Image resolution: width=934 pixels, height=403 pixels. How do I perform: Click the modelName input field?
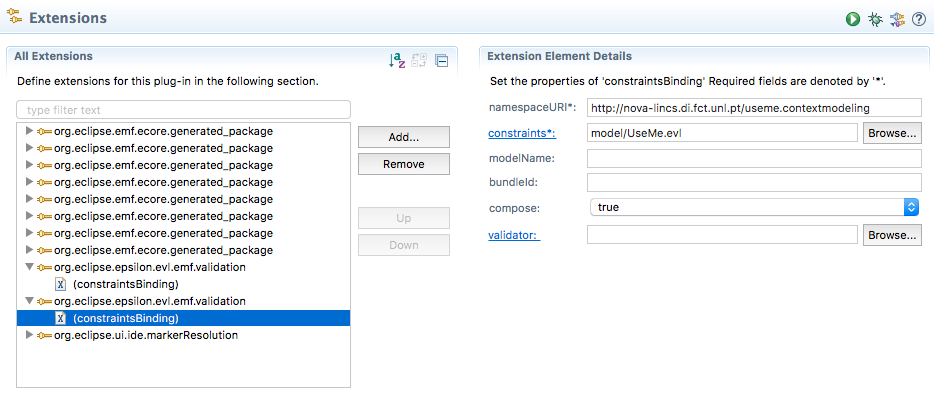754,158
